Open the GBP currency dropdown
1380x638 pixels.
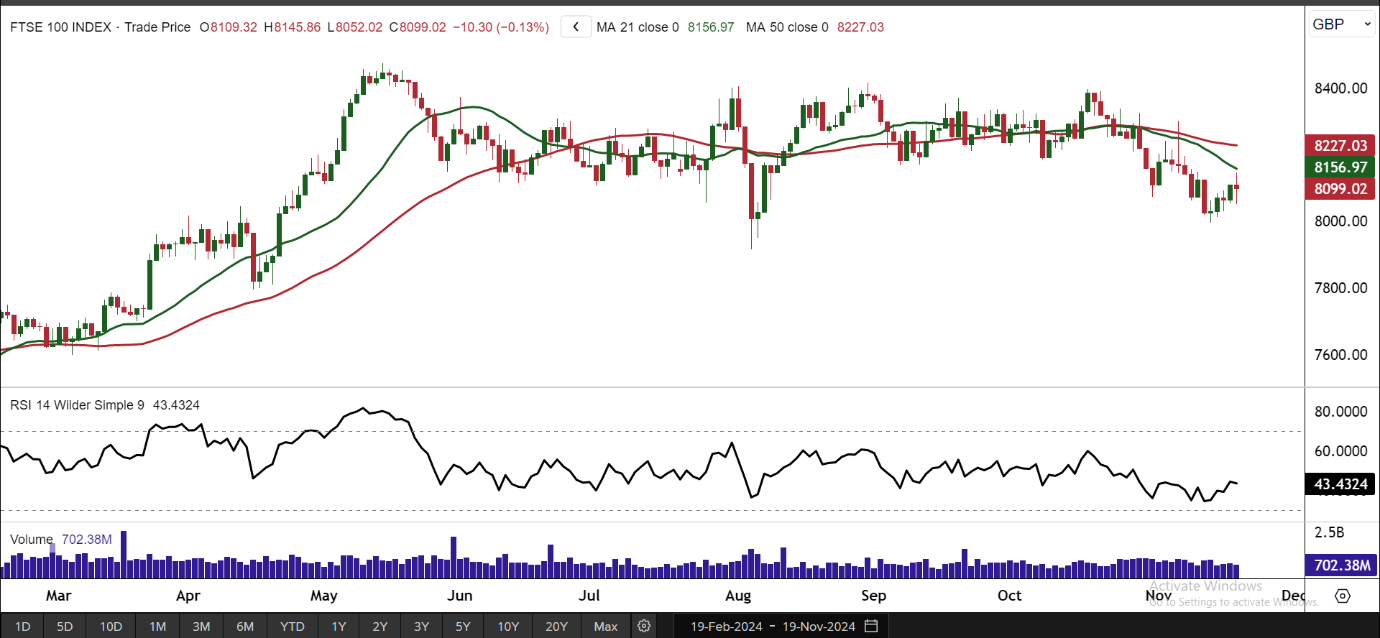1340,24
